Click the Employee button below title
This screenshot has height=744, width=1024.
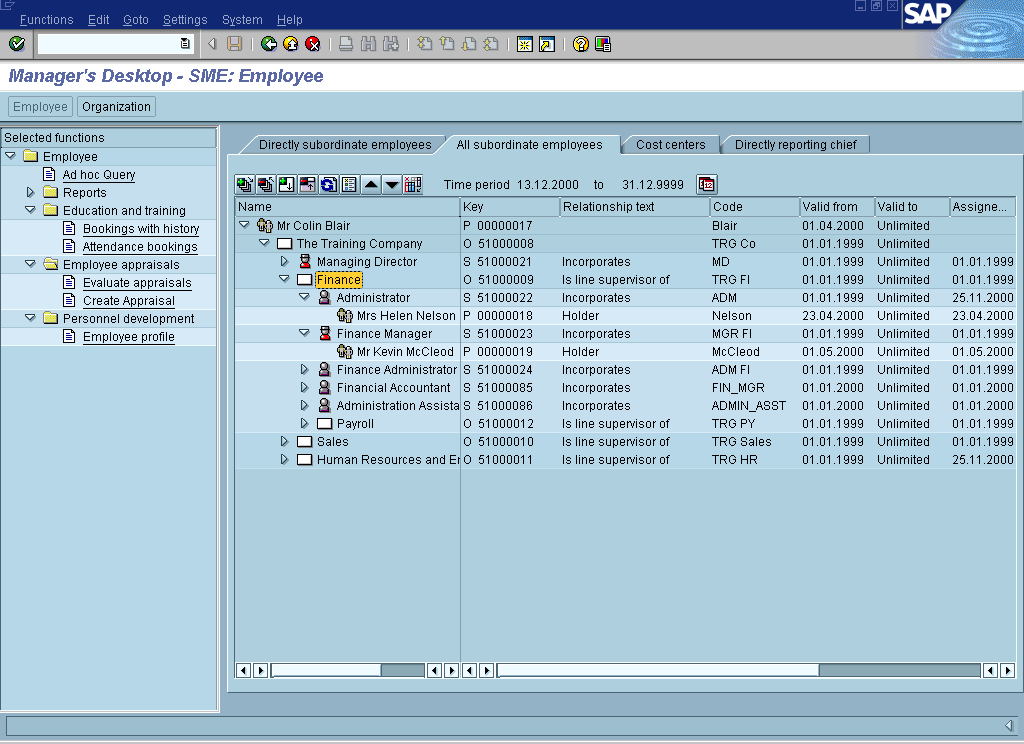[x=40, y=106]
